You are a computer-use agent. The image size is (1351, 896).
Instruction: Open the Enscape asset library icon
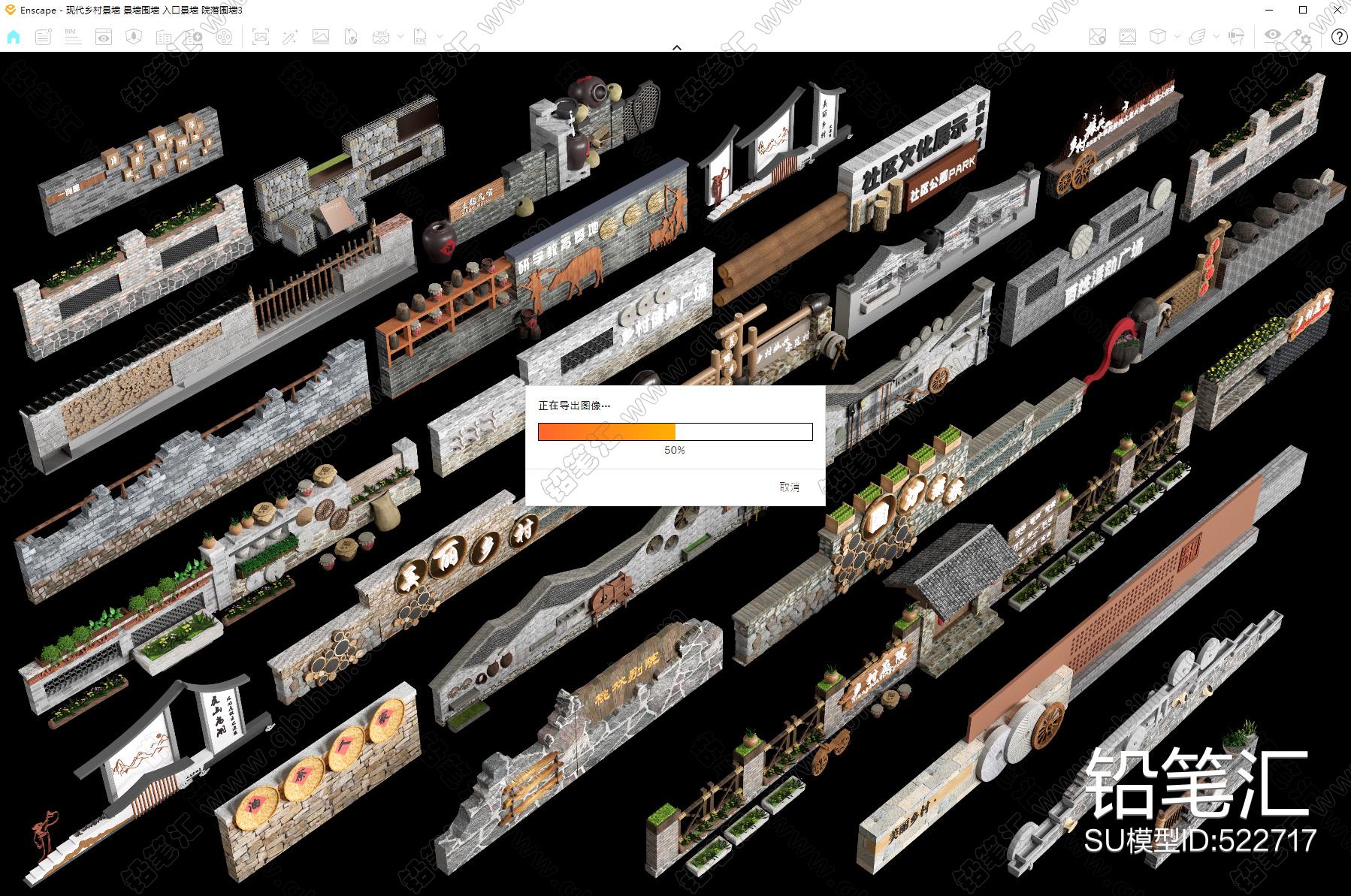[x=134, y=36]
